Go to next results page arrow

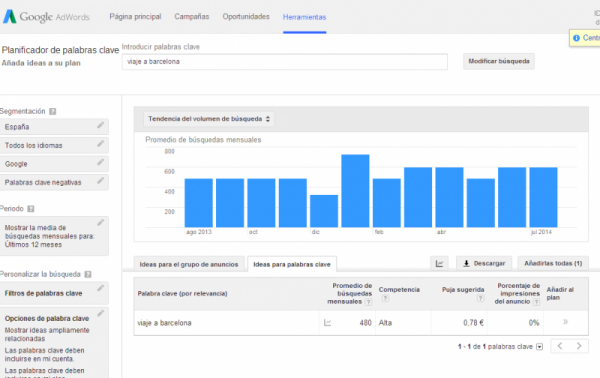tap(579, 346)
